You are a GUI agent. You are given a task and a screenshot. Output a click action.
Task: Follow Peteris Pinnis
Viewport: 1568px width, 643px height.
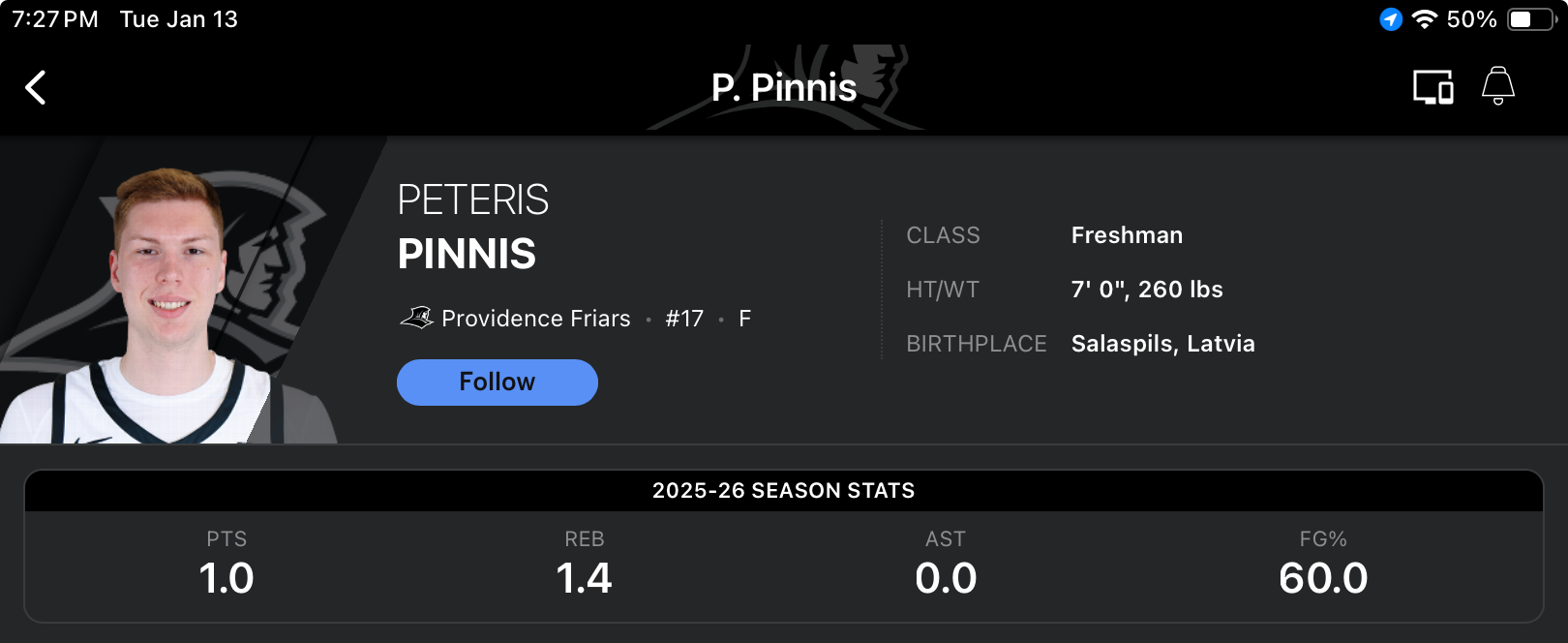497,382
